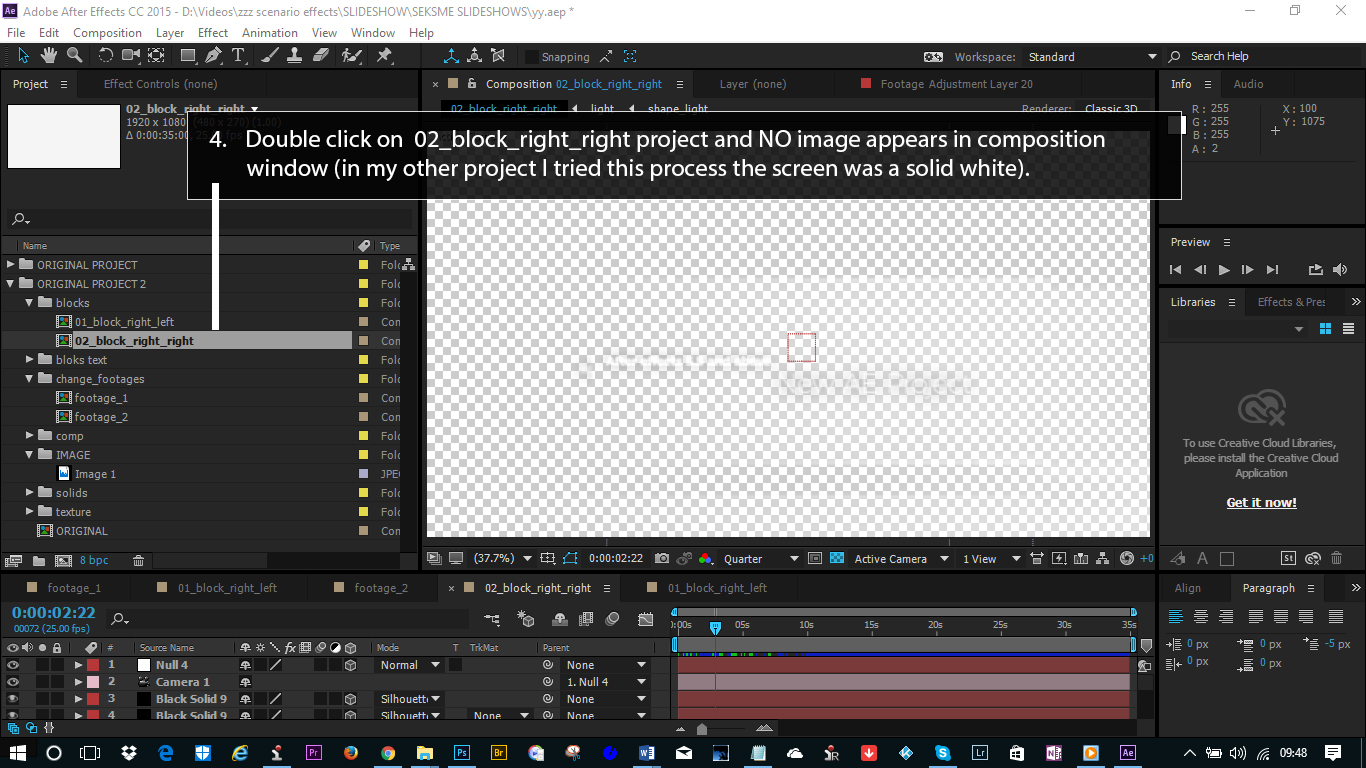The width and height of the screenshot is (1366, 768).
Task: Expand Camera 1 layer properties
Action: pyautogui.click(x=79, y=682)
